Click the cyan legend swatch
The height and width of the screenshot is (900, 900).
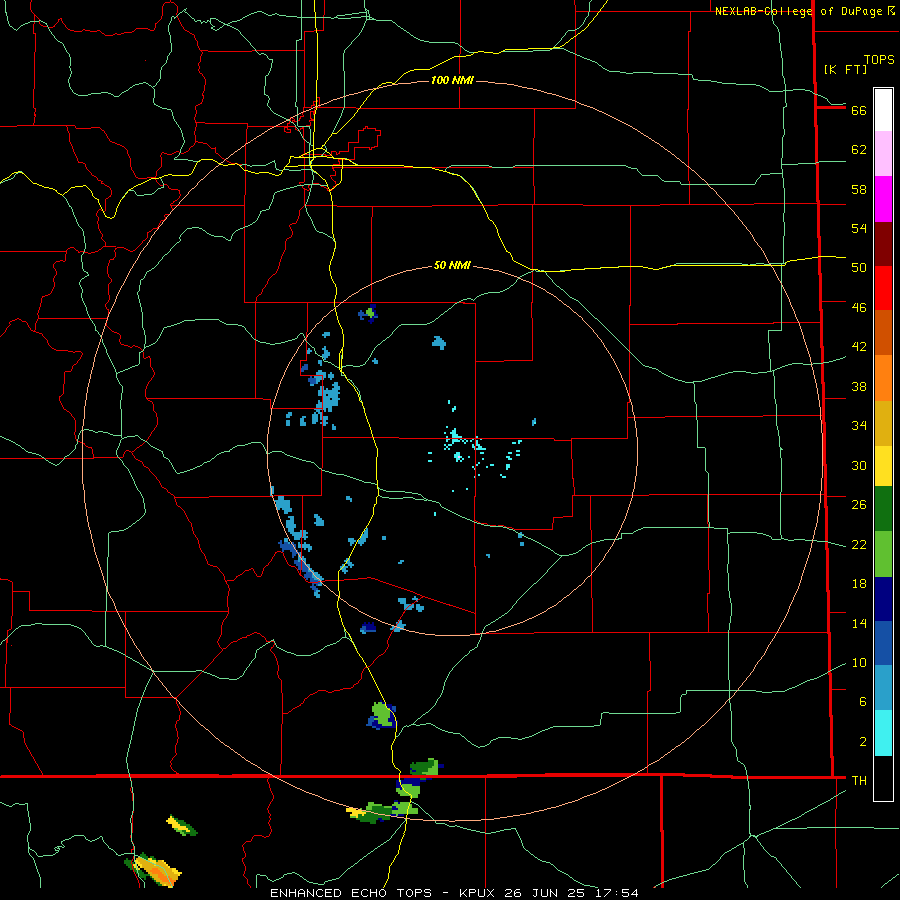coord(883,733)
